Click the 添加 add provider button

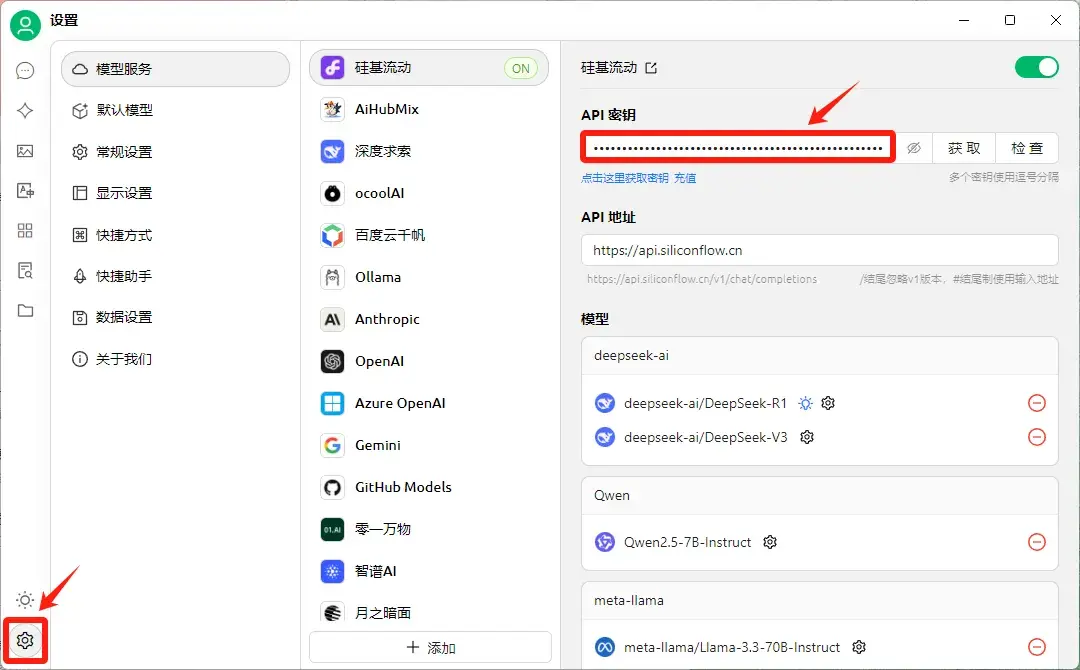430,647
